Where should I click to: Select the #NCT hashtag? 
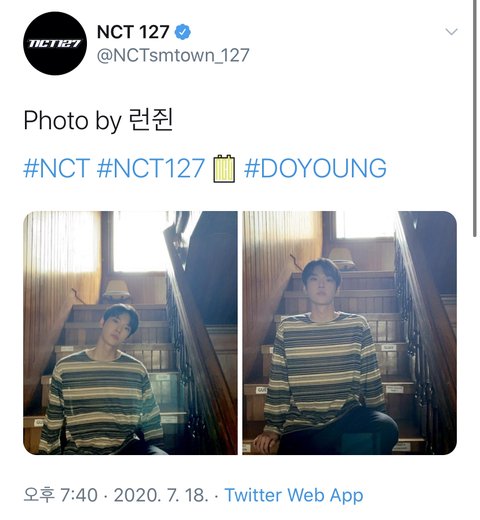[x=57, y=168]
